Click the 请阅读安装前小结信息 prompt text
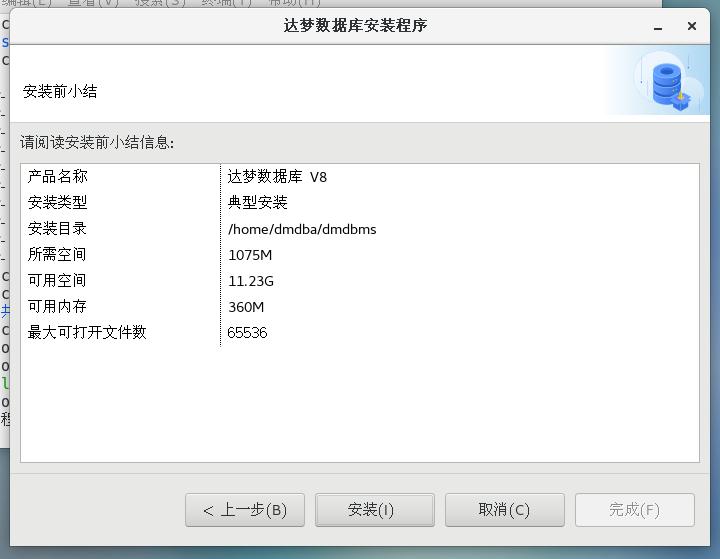Screen dimensions: 720x559 pos(97,142)
